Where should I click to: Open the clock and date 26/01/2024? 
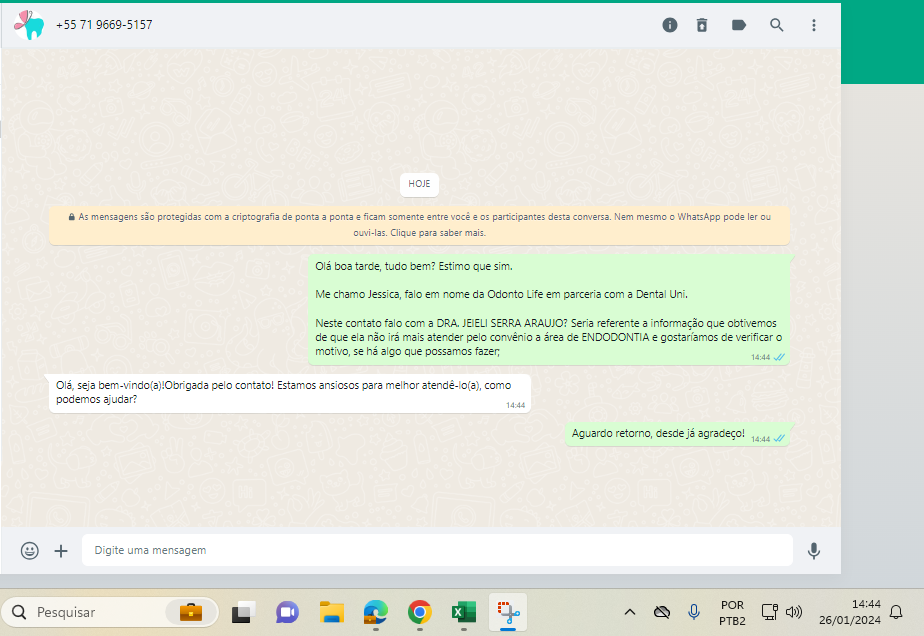pos(850,612)
